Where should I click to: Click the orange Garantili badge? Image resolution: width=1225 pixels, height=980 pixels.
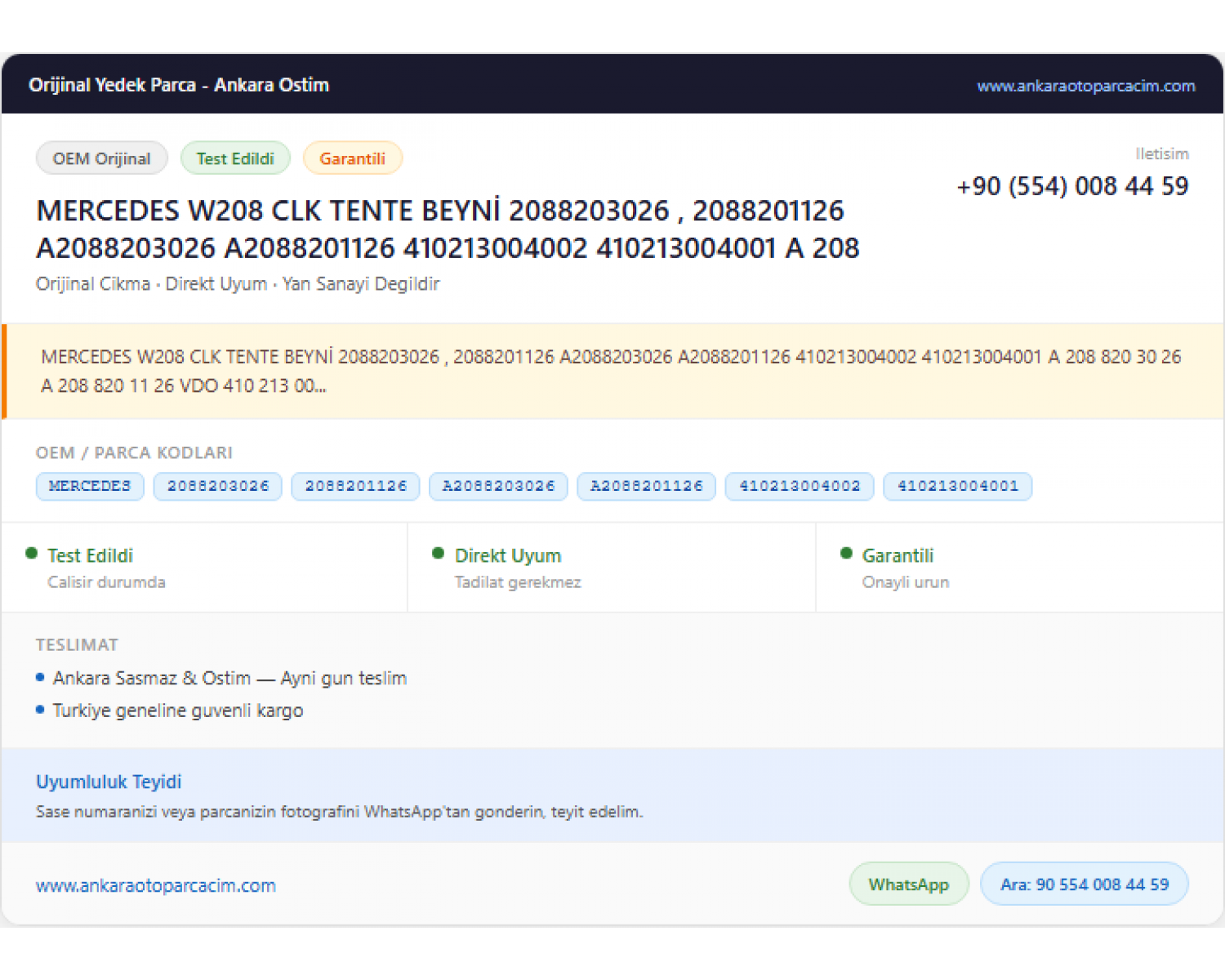tap(352, 158)
